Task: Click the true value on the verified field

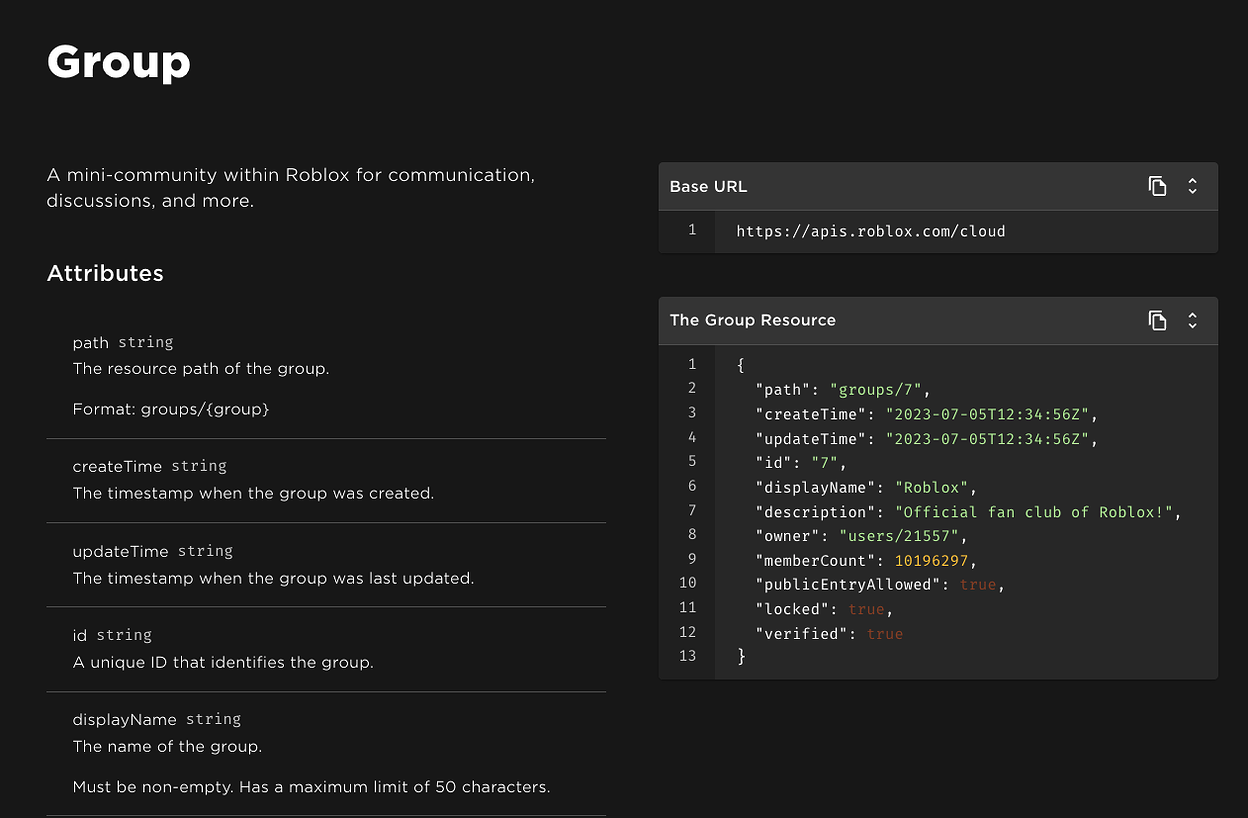Action: [x=884, y=633]
